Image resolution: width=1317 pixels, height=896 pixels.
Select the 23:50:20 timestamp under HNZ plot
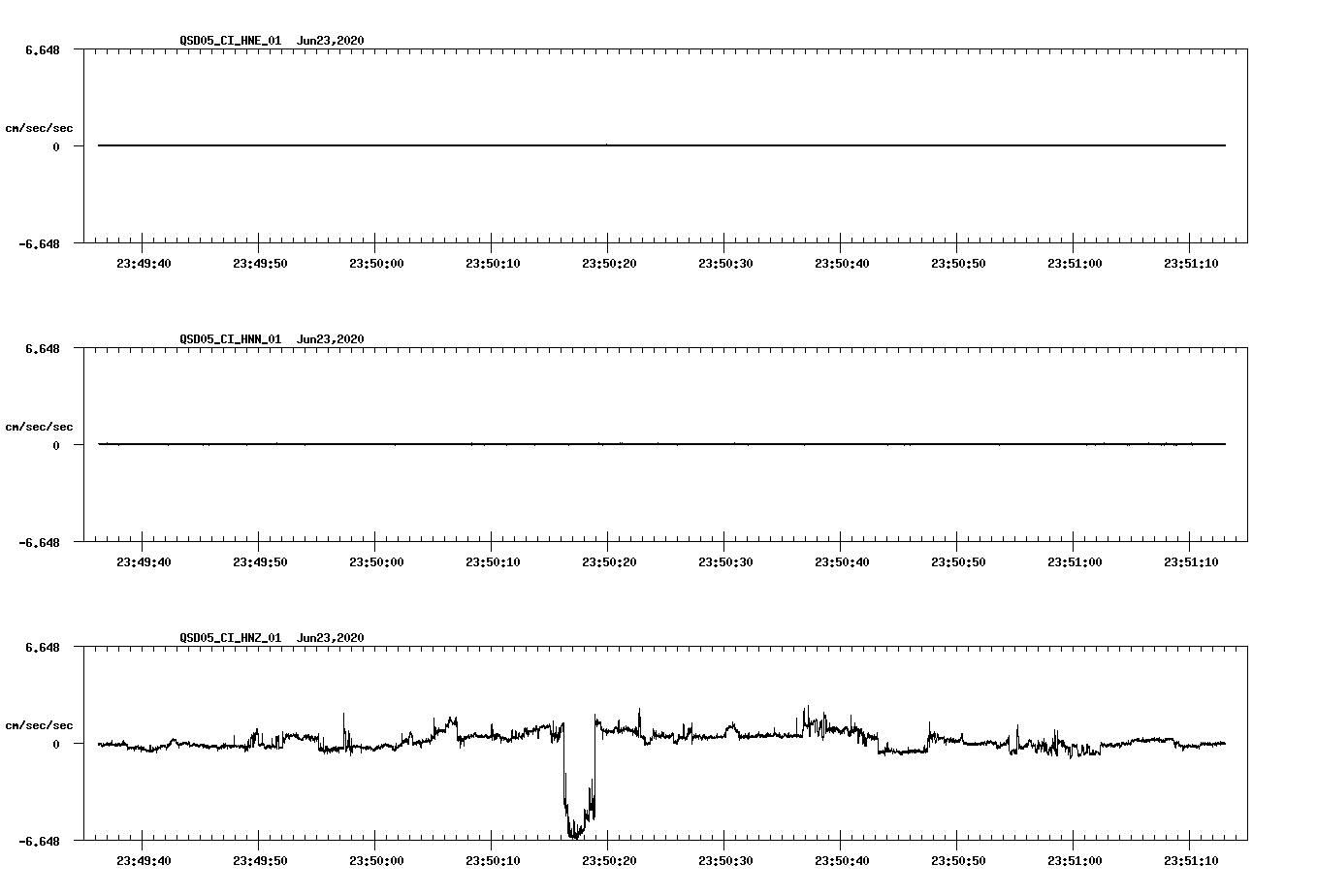point(609,861)
